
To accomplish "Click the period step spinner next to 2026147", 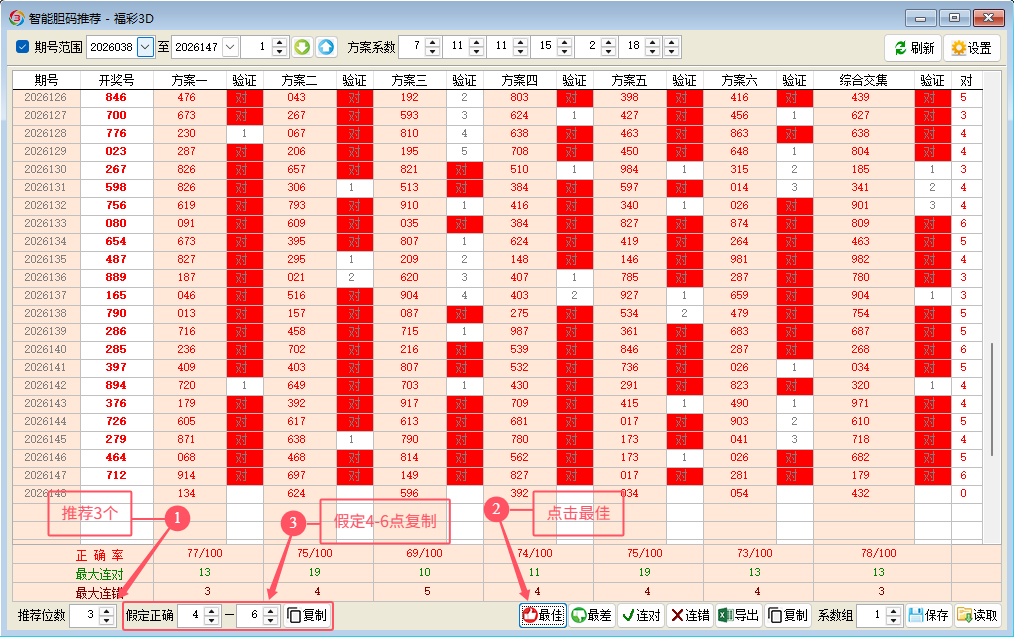I will click(x=279, y=47).
